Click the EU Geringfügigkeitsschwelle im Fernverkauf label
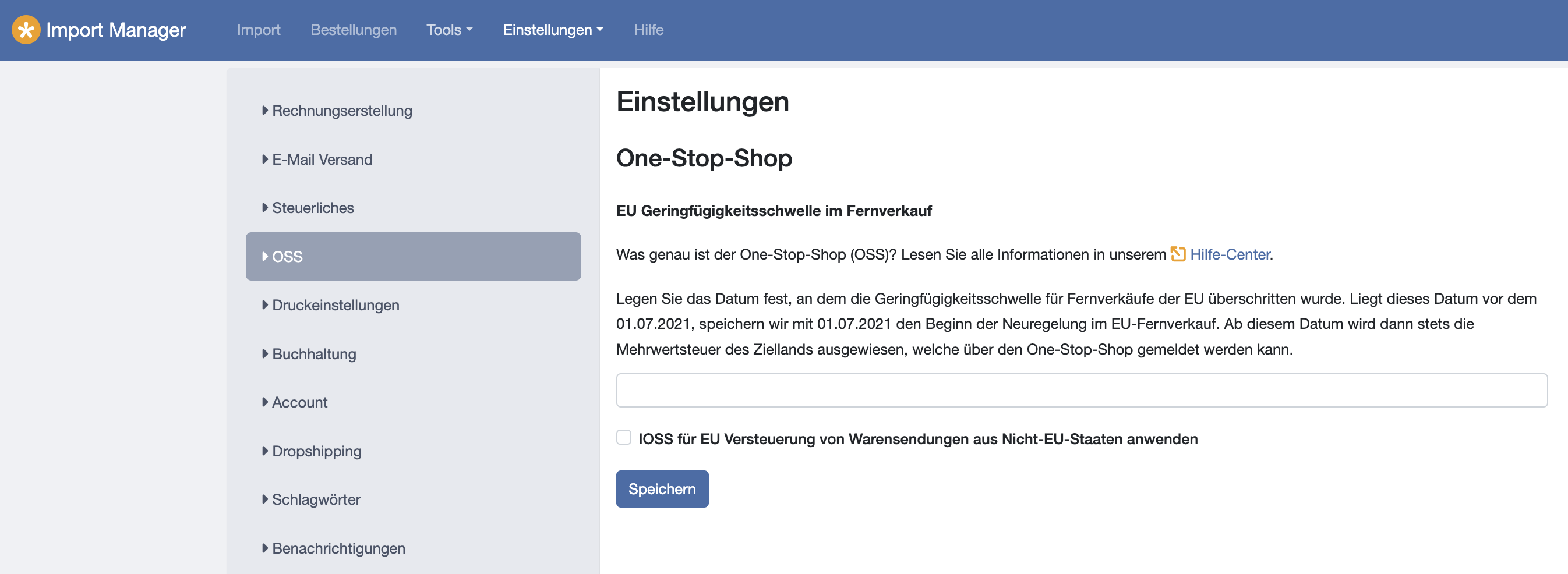1568x574 pixels. pyautogui.click(x=774, y=211)
